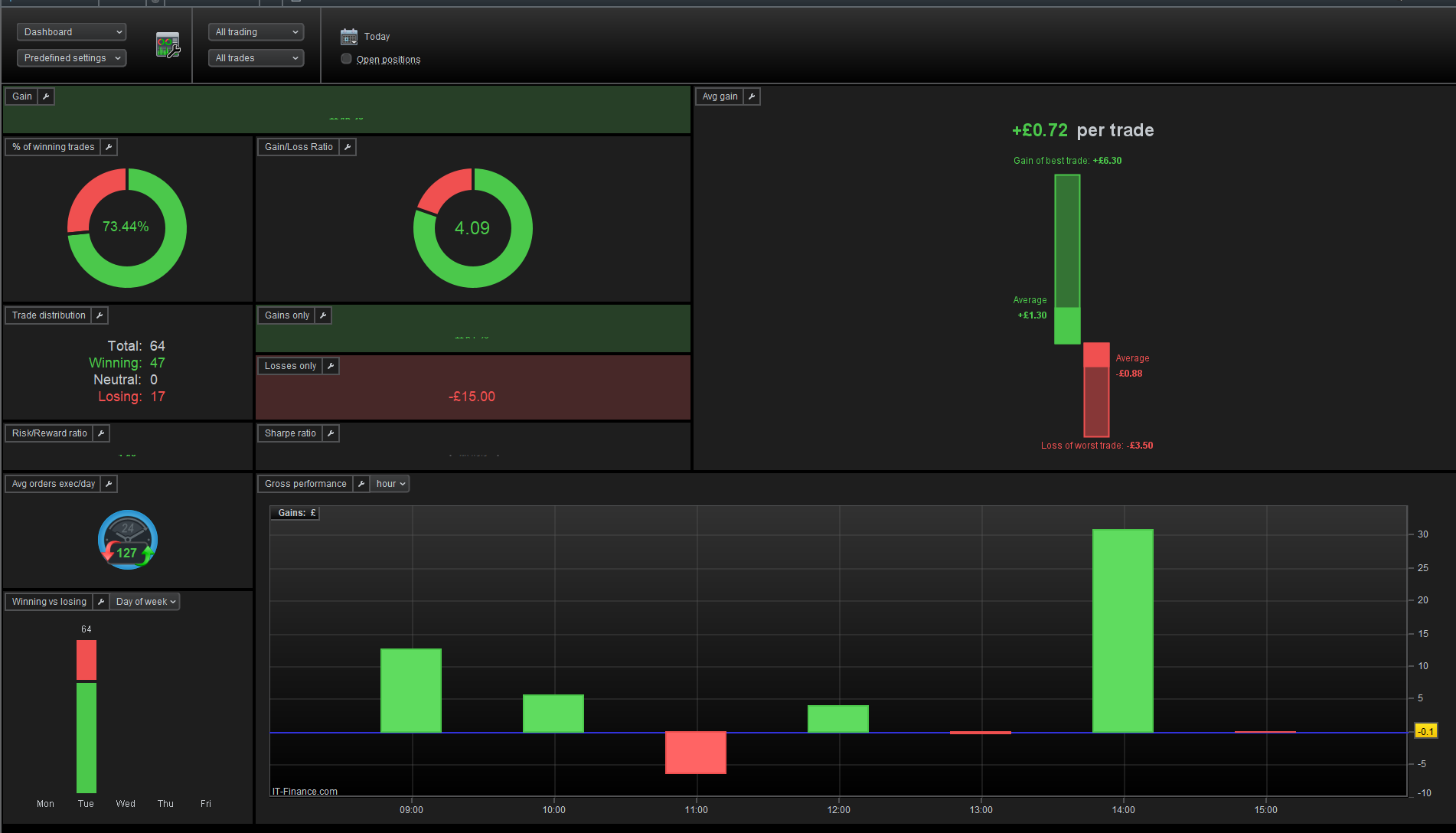Select the green 12:00 performance bar

point(838,719)
